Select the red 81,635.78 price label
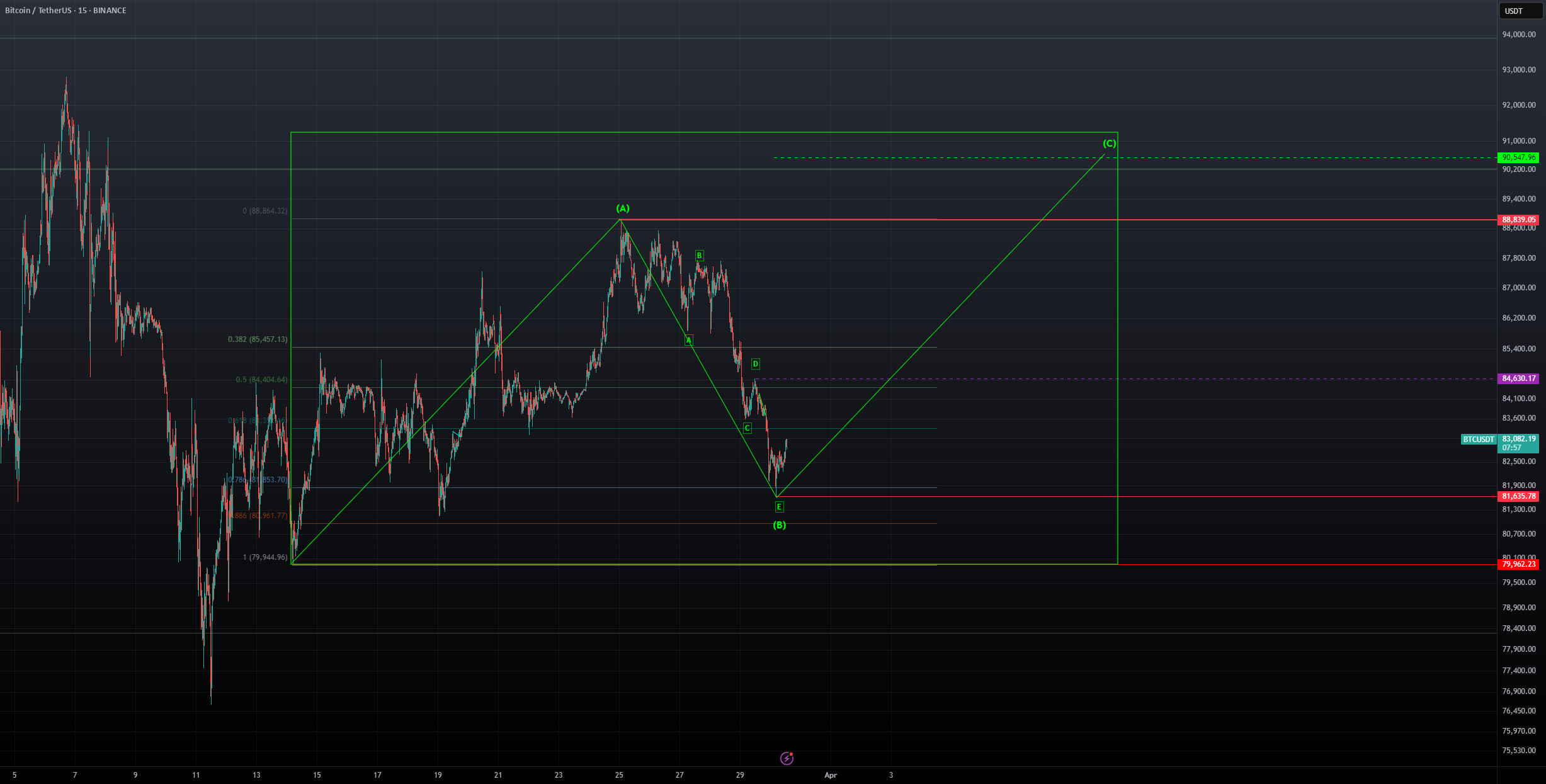1546x784 pixels. 1519,496
